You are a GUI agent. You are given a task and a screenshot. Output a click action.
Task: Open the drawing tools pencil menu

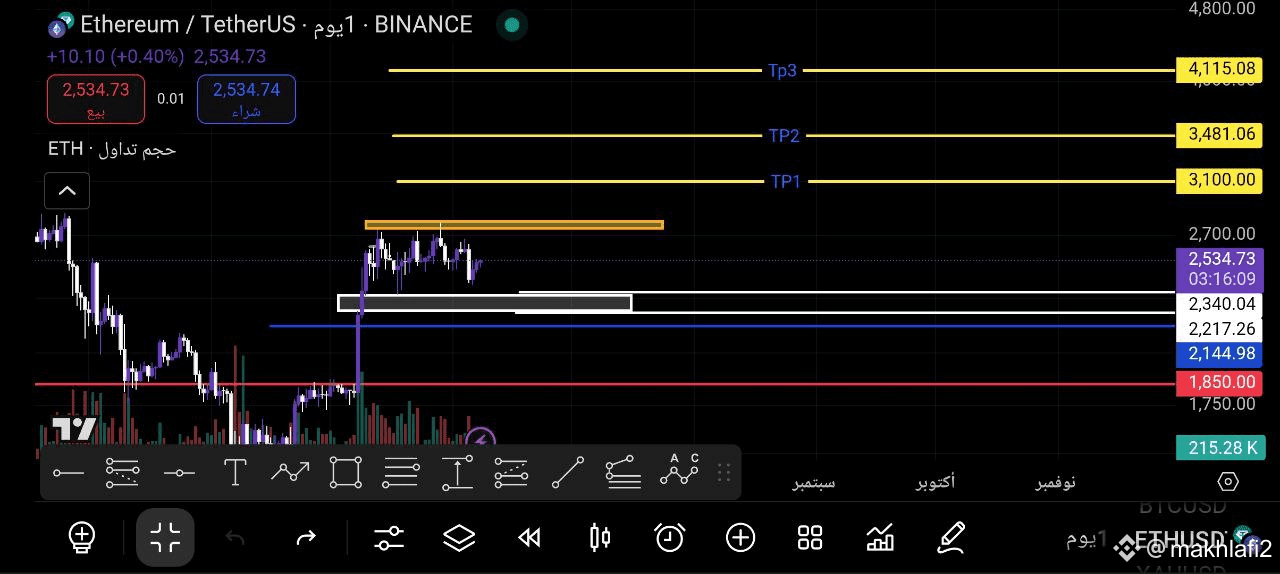pyautogui.click(x=952, y=538)
